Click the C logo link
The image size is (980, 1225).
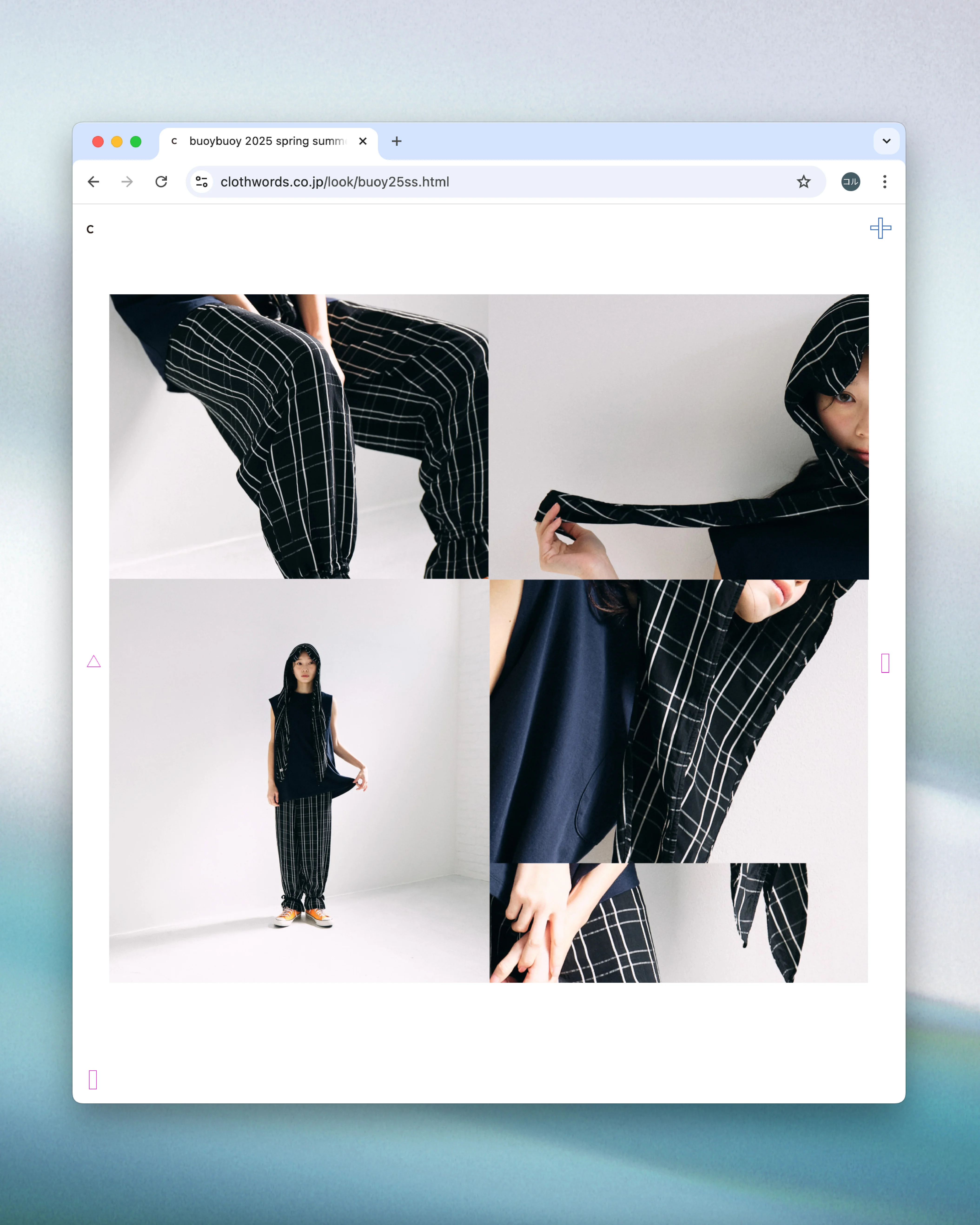coord(90,229)
